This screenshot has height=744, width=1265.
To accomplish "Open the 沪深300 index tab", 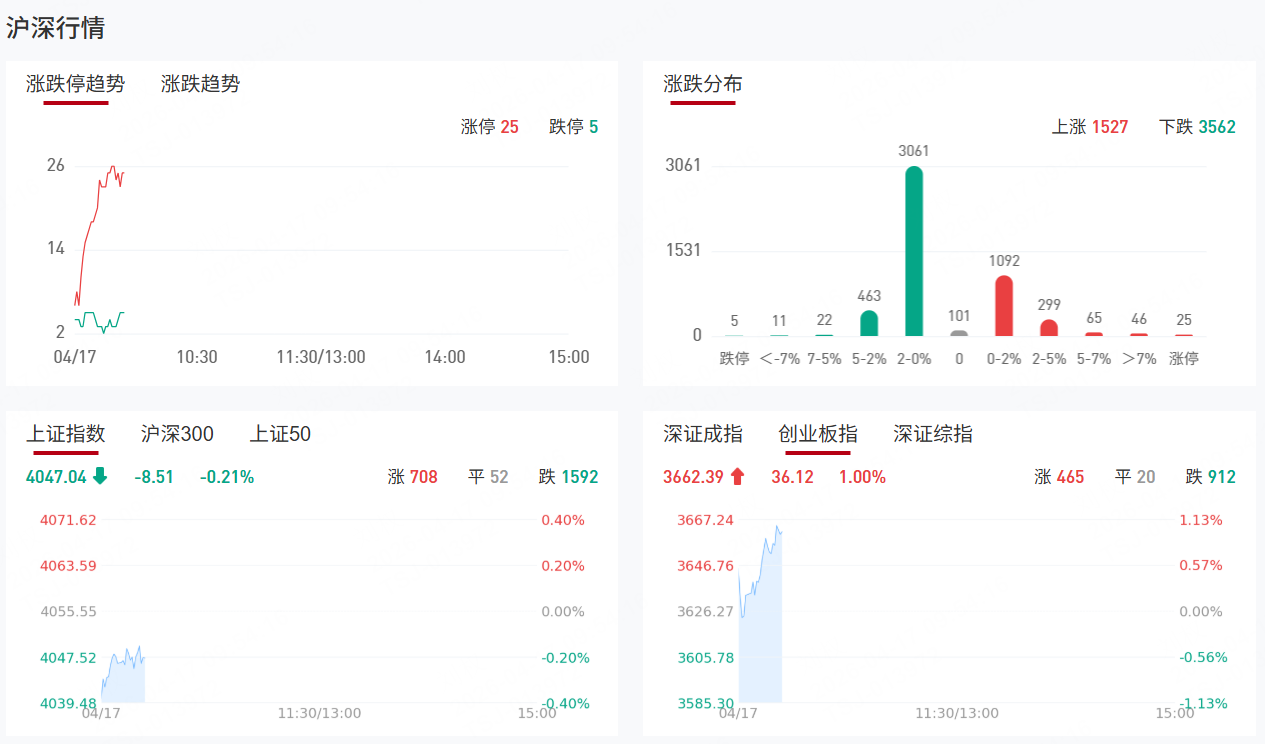I will [177, 434].
